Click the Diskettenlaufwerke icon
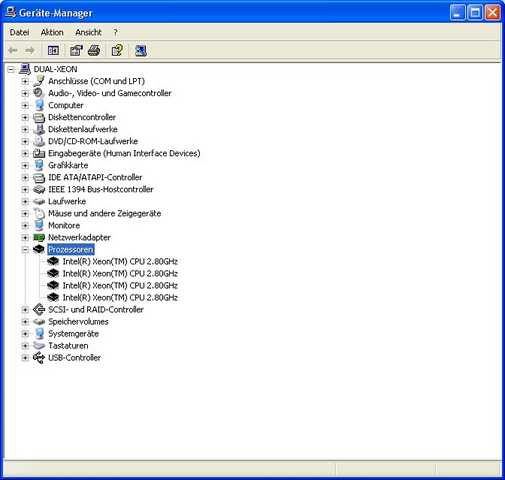 [x=39, y=129]
